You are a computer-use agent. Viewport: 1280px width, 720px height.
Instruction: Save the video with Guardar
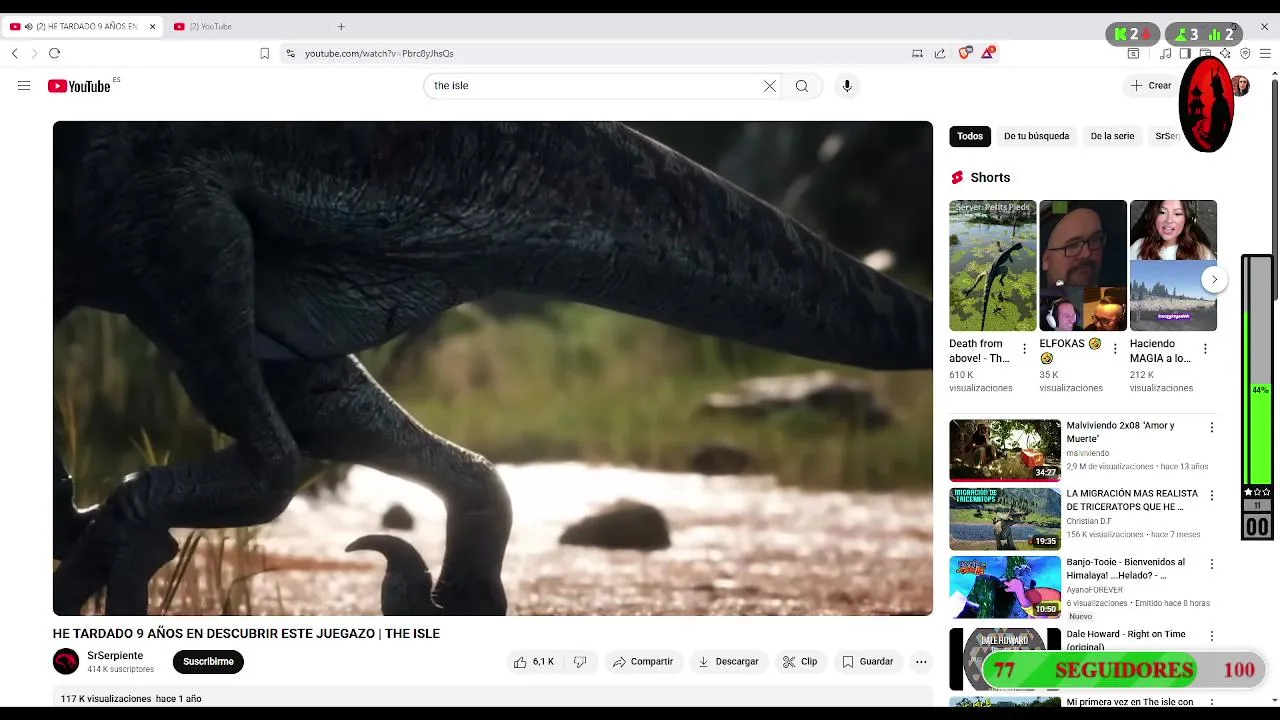coord(867,662)
